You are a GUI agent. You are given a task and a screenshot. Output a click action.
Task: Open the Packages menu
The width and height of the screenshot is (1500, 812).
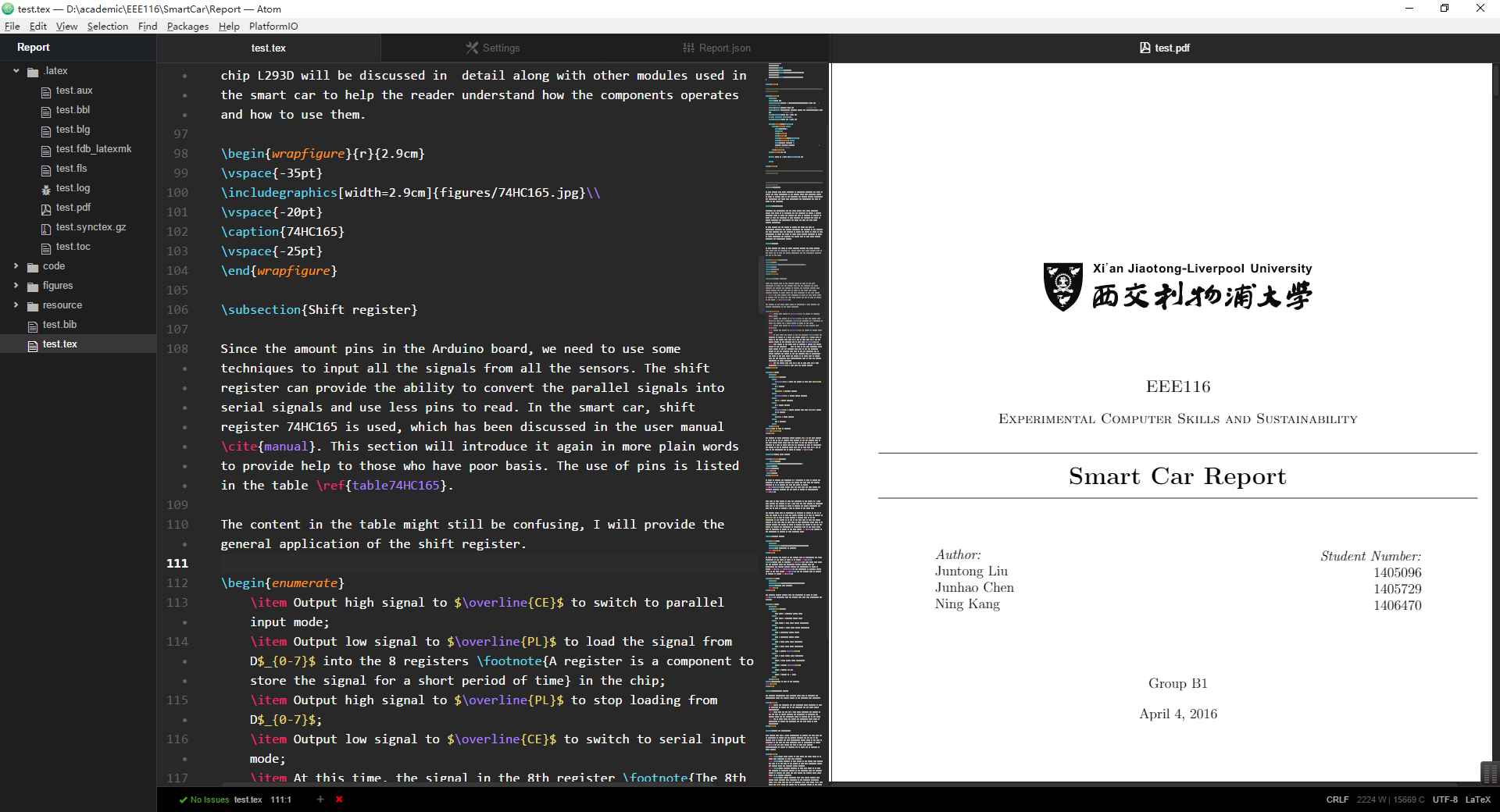[x=187, y=26]
